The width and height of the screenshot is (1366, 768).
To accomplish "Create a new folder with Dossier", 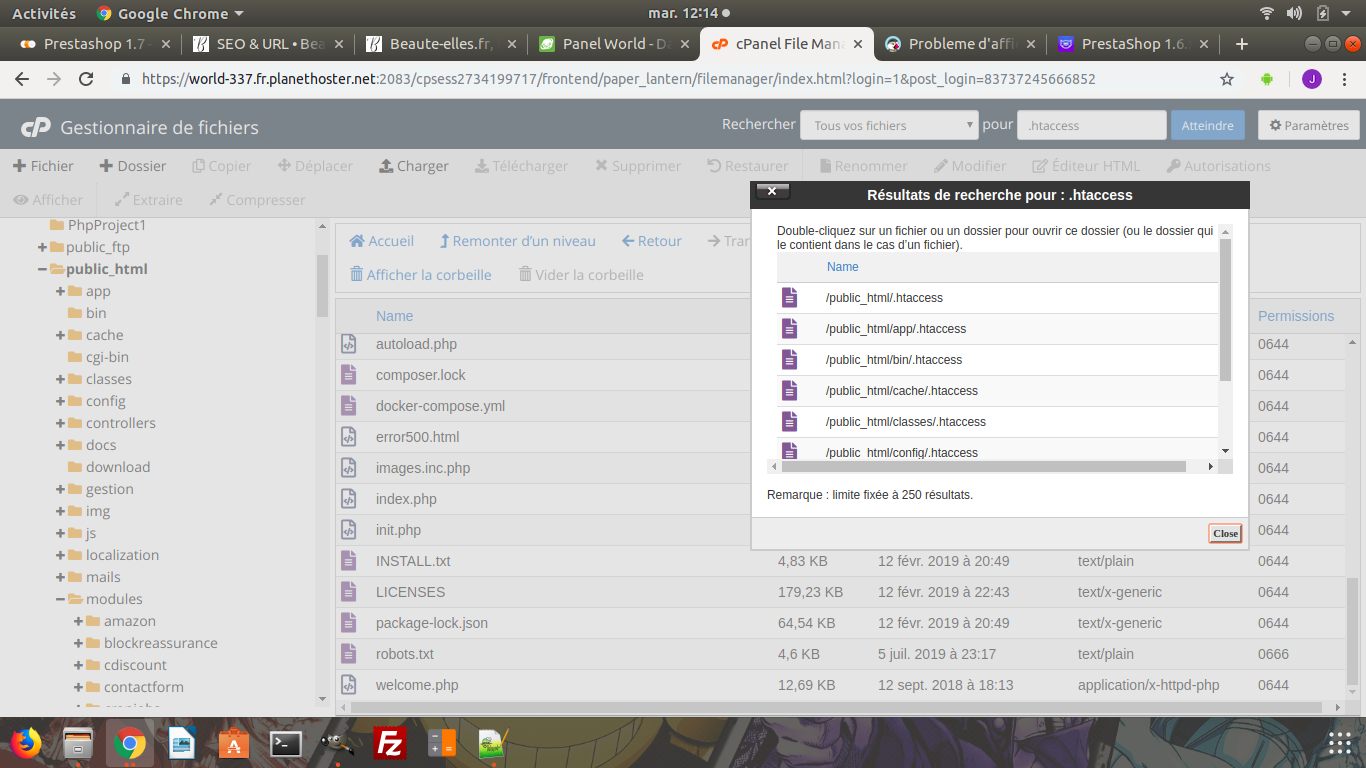I will (132, 166).
